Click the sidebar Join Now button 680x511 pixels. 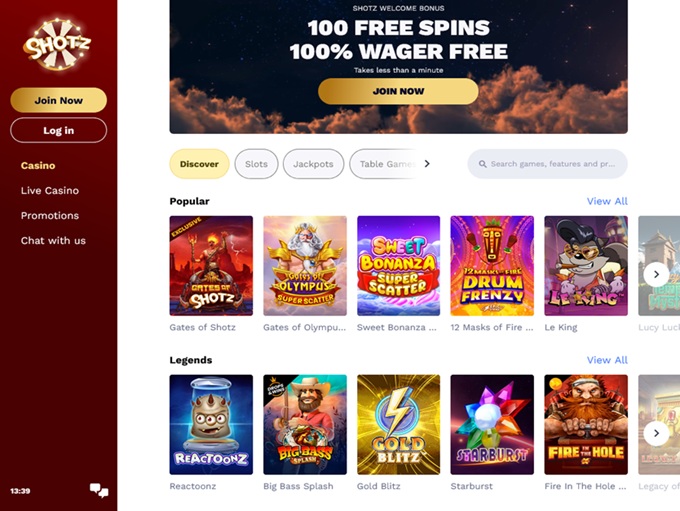tap(59, 100)
